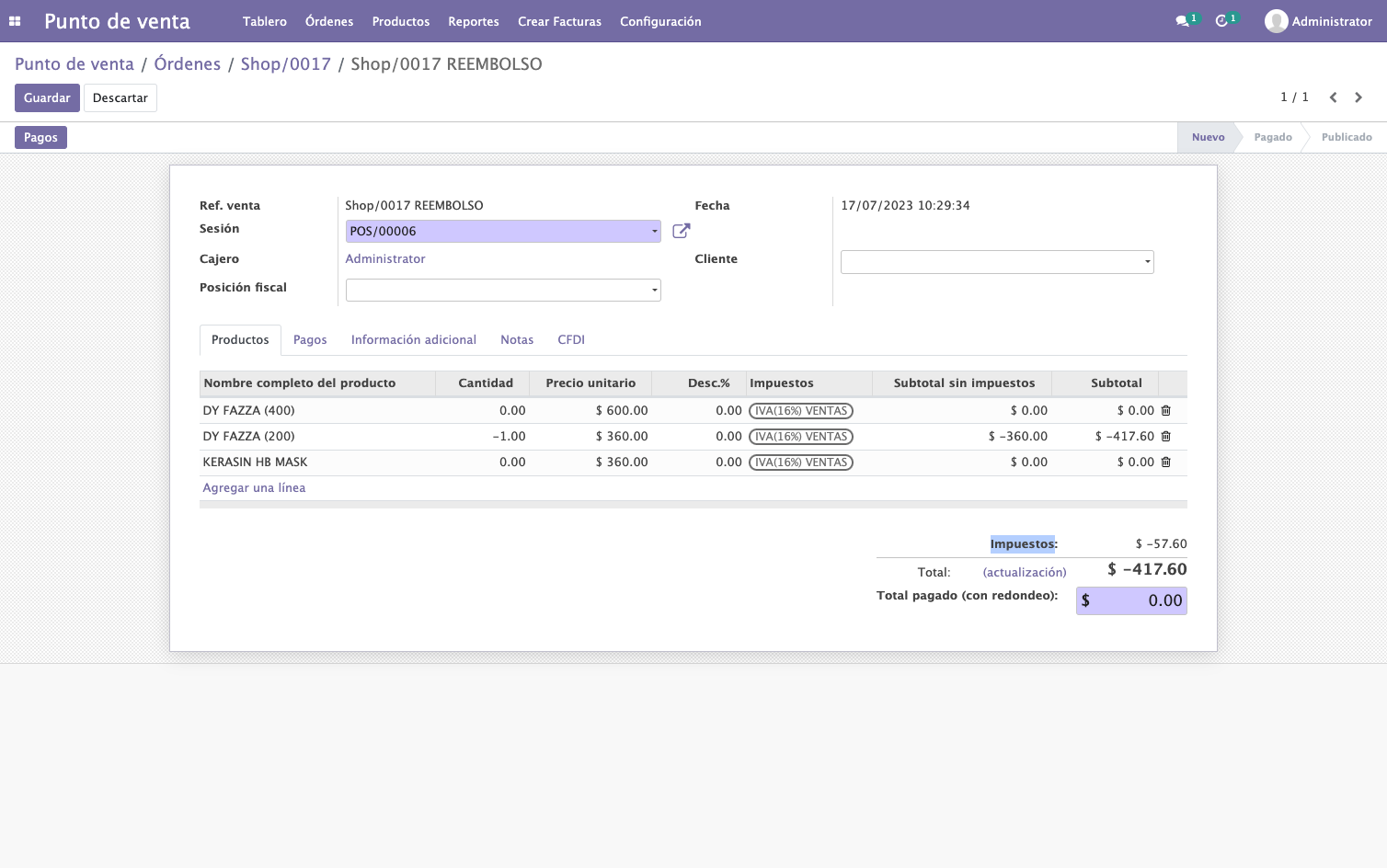
Task: Open the apps grid menu icon
Action: pos(15,21)
